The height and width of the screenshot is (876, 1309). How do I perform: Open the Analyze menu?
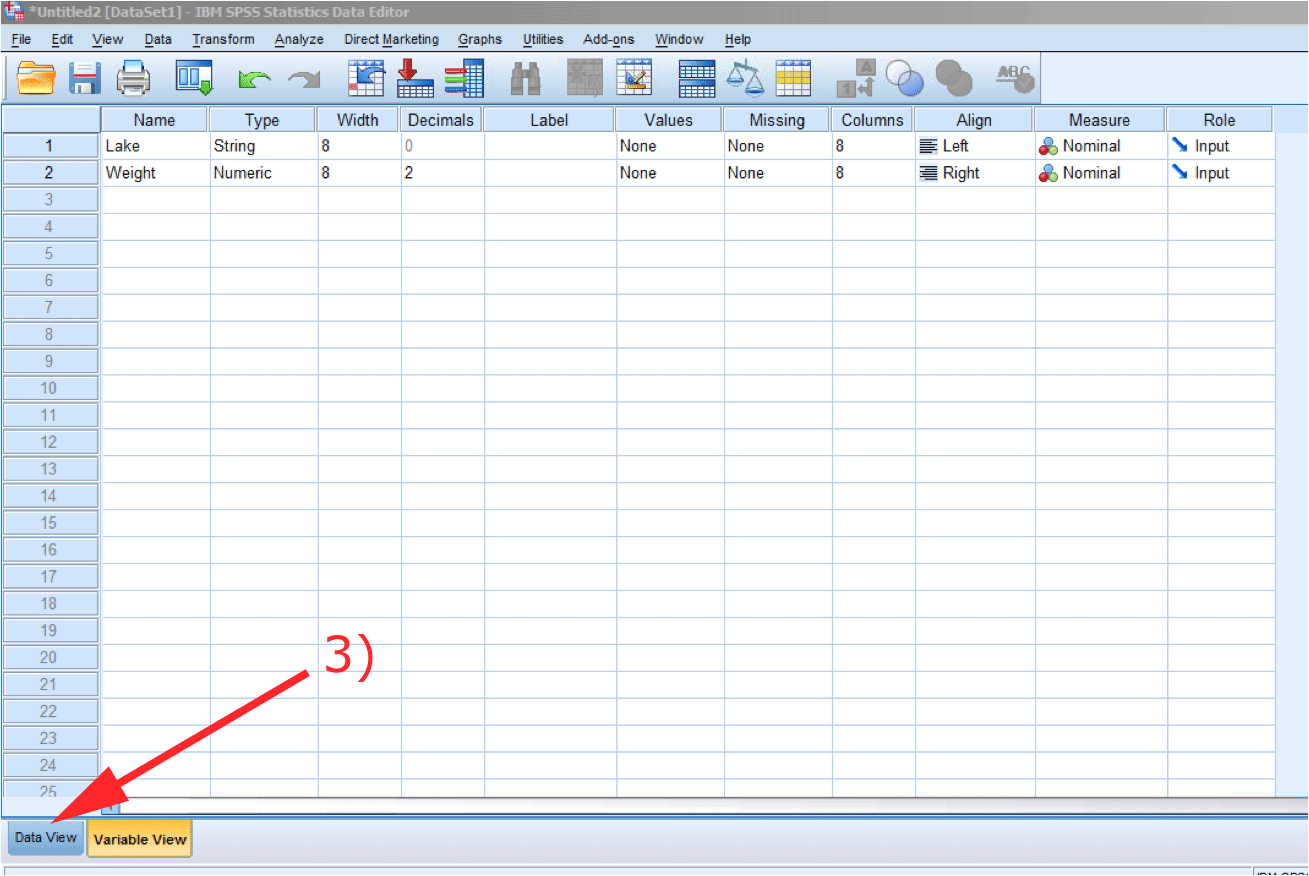(x=299, y=39)
